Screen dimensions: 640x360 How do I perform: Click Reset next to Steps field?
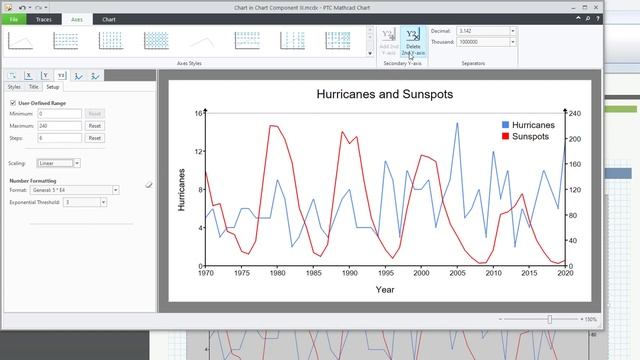coord(95,138)
